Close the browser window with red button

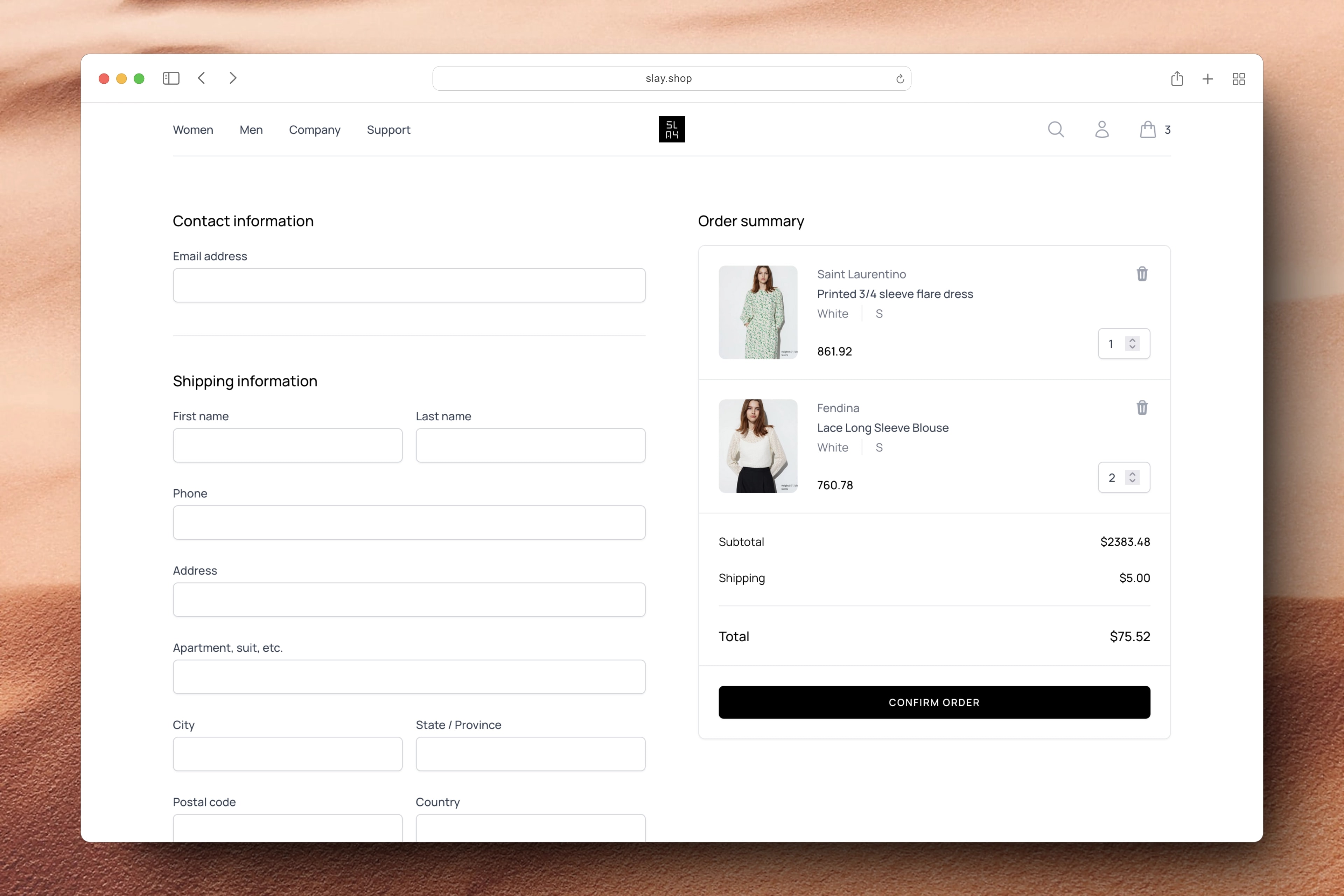104,79
